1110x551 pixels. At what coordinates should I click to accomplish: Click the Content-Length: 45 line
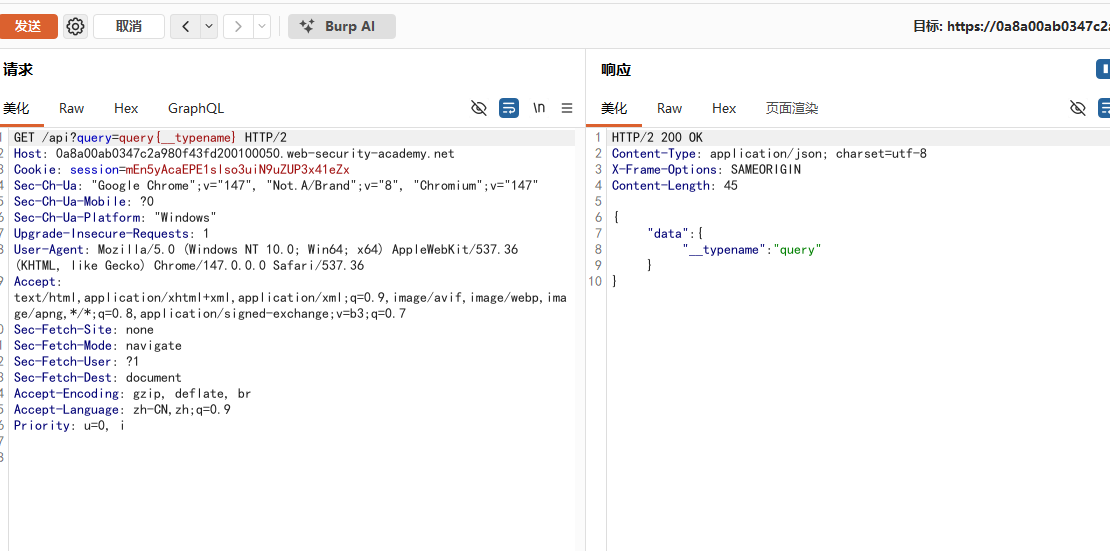click(675, 186)
